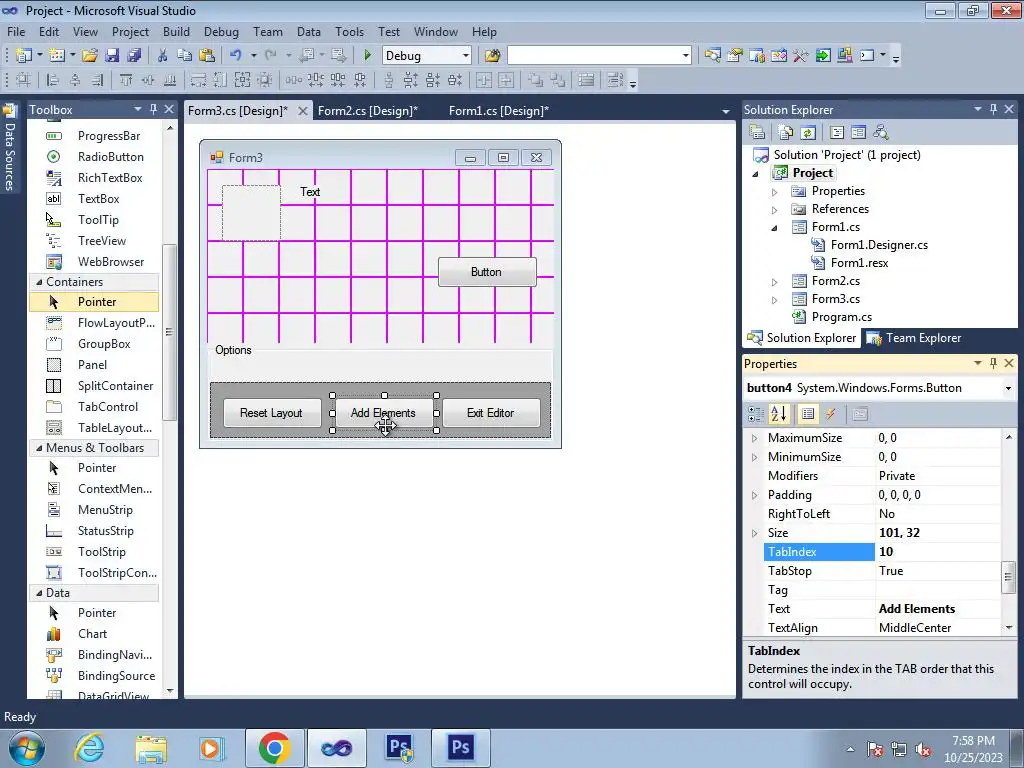Collapse the Menus & Toolbars group
1024x768 pixels.
pos(39,447)
